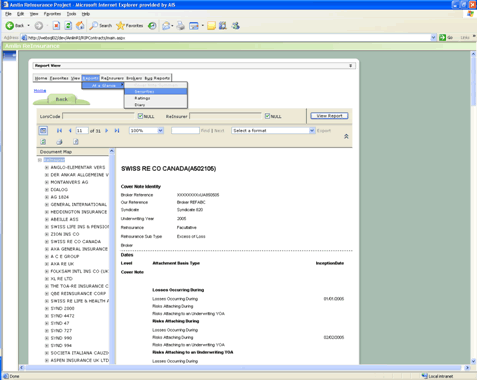Click the Edit page toolbar icon
The image size is (478, 381).
pos(194,26)
